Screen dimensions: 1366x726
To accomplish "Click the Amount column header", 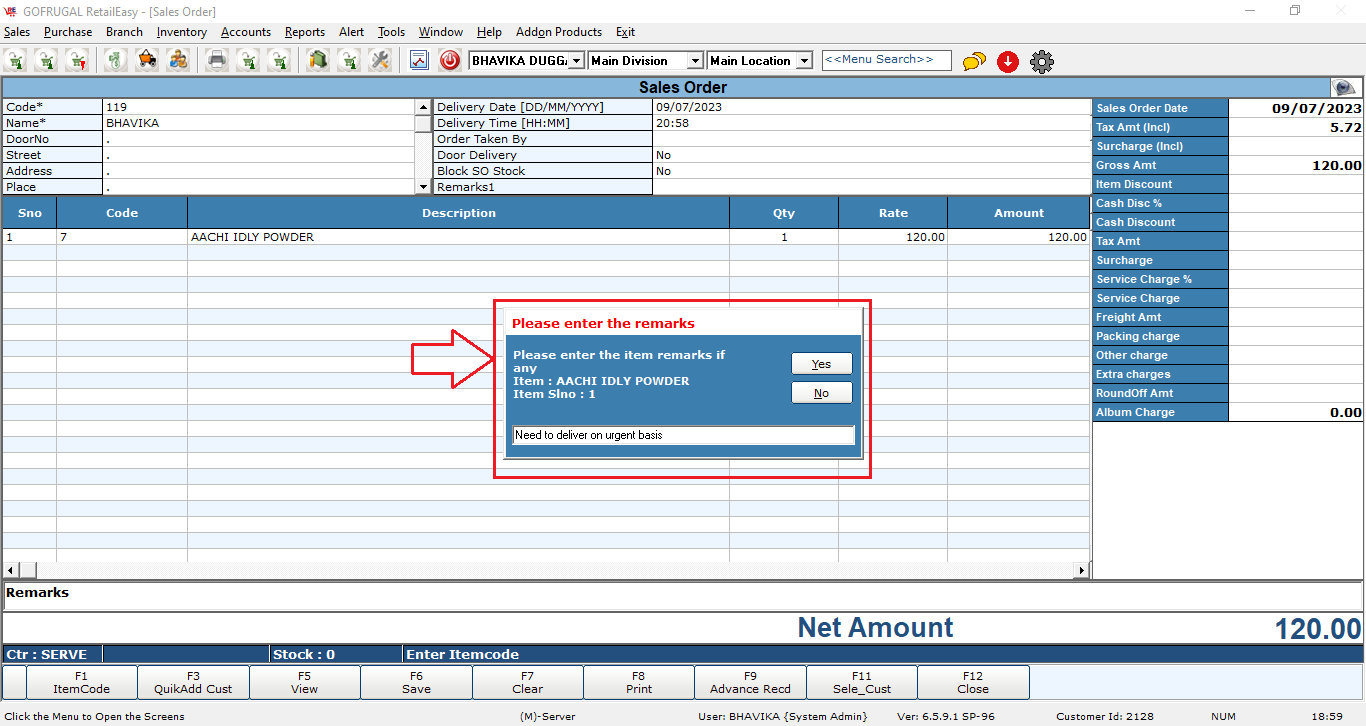I will 1019,213.
